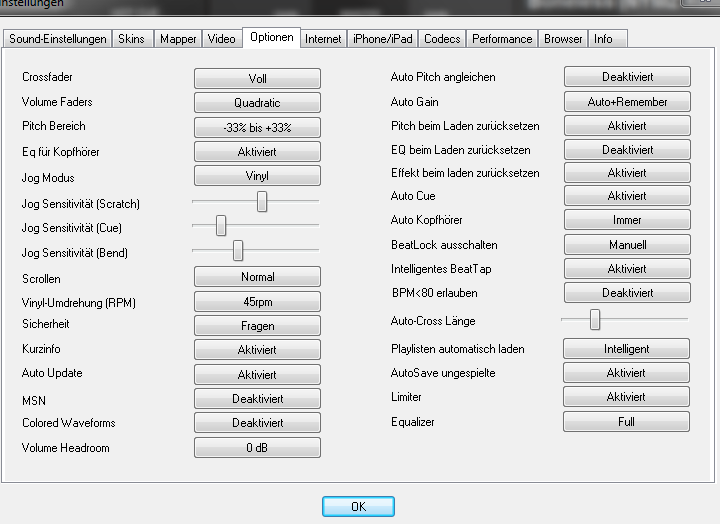Toggle Eq für Kopfhörer setting
This screenshot has height=524, width=720.
pos(257,152)
